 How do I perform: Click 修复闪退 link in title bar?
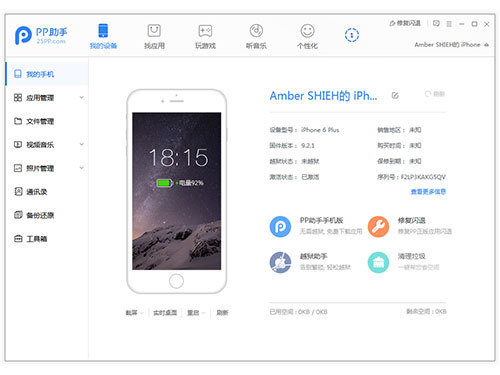(405, 23)
